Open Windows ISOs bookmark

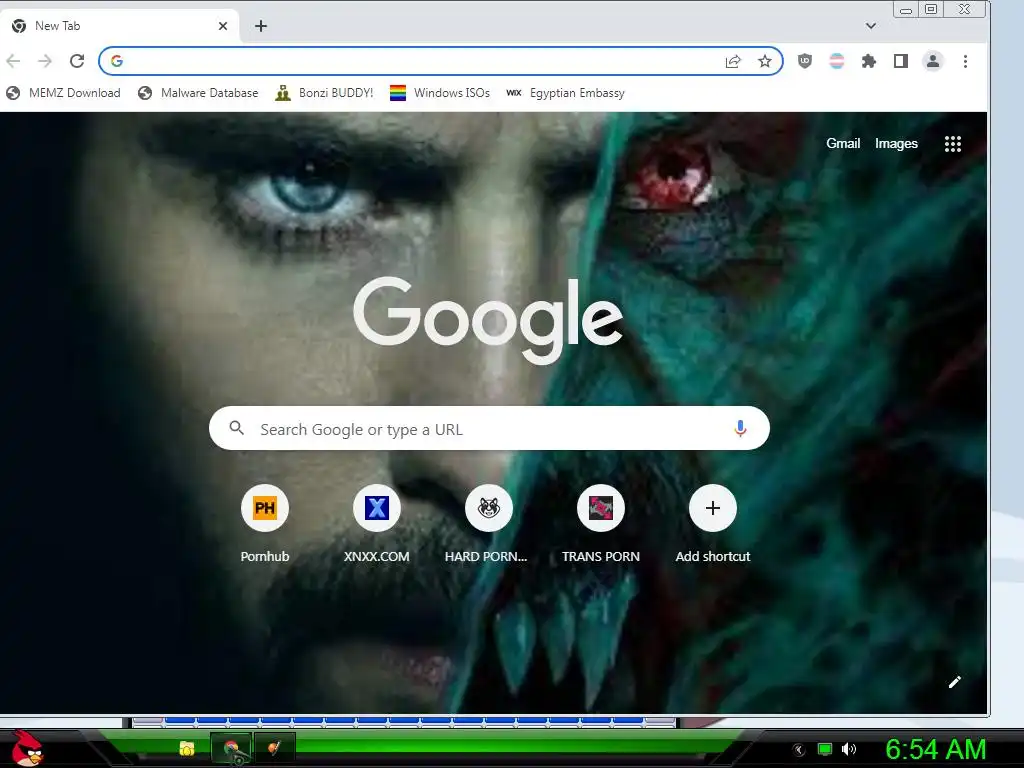[x=440, y=93]
